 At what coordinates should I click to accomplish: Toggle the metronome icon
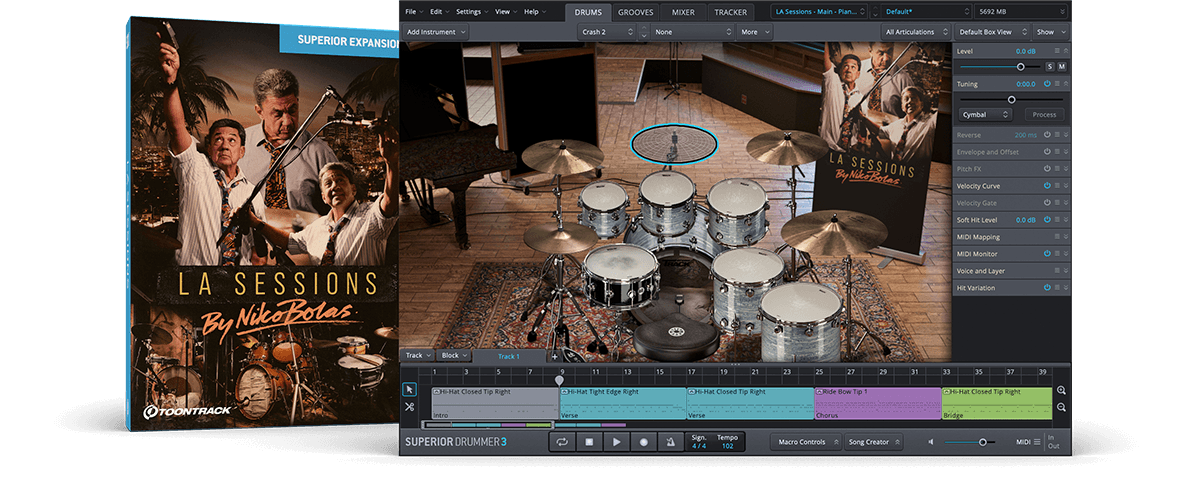coord(670,442)
